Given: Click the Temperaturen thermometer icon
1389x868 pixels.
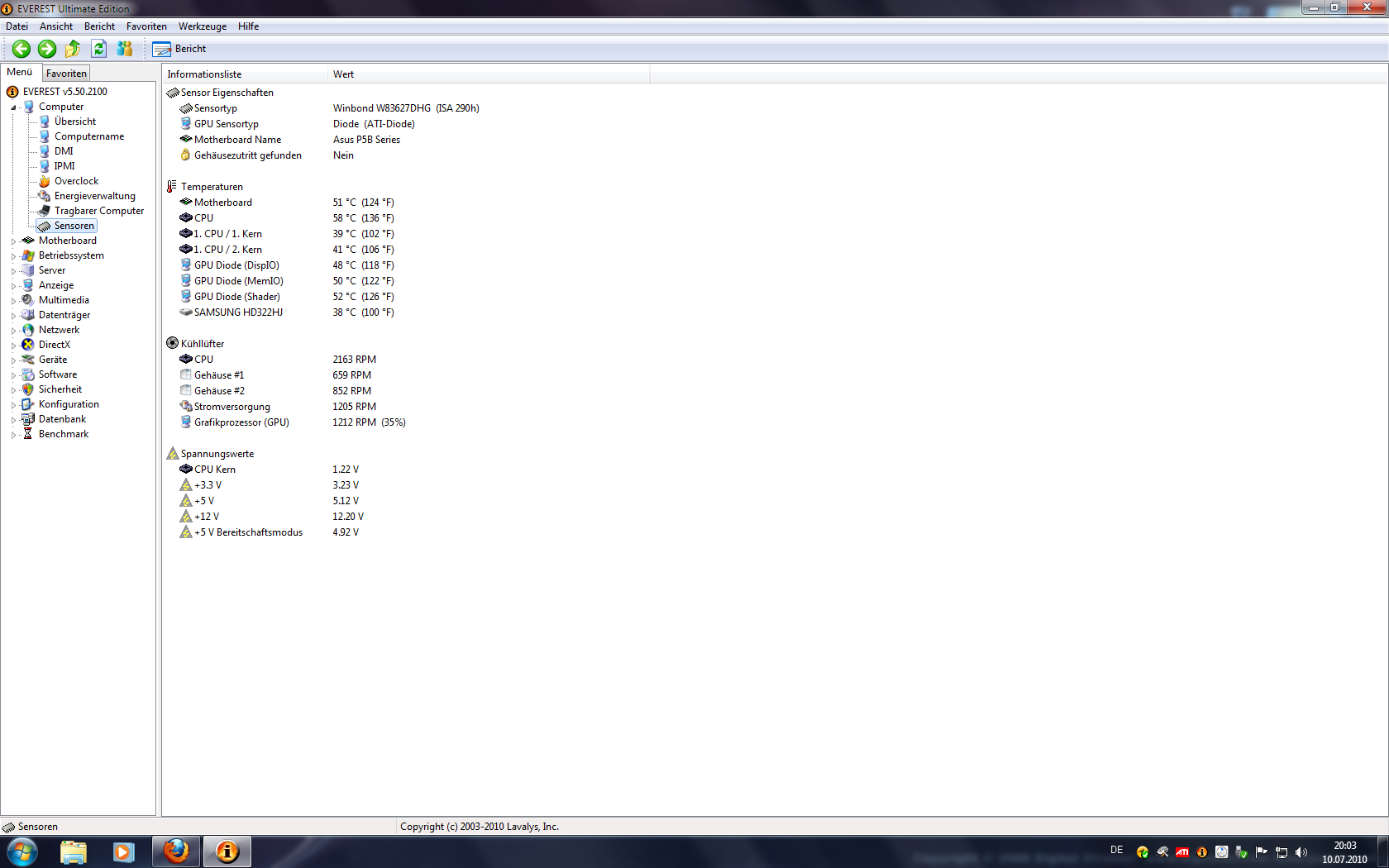Looking at the screenshot, I should click(x=172, y=187).
